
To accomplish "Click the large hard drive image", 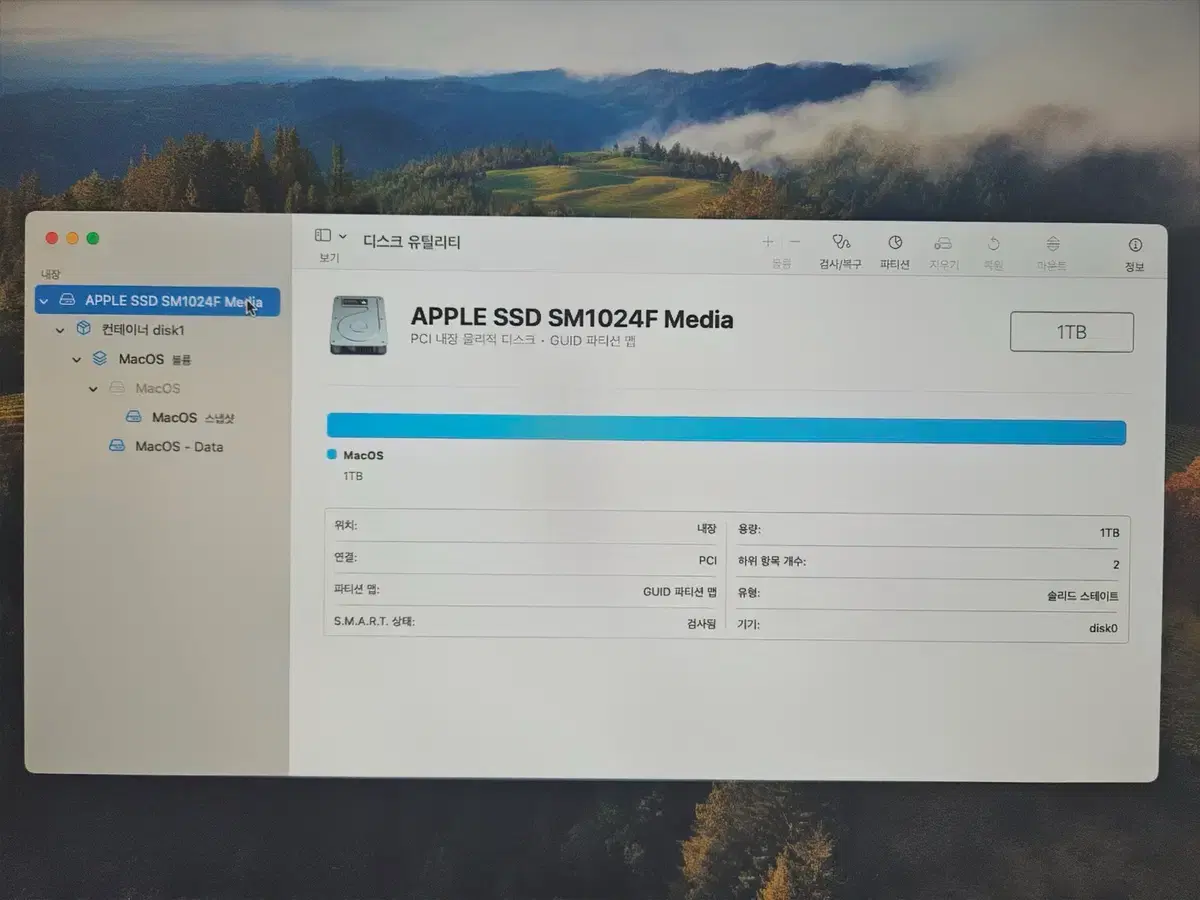I will point(358,324).
